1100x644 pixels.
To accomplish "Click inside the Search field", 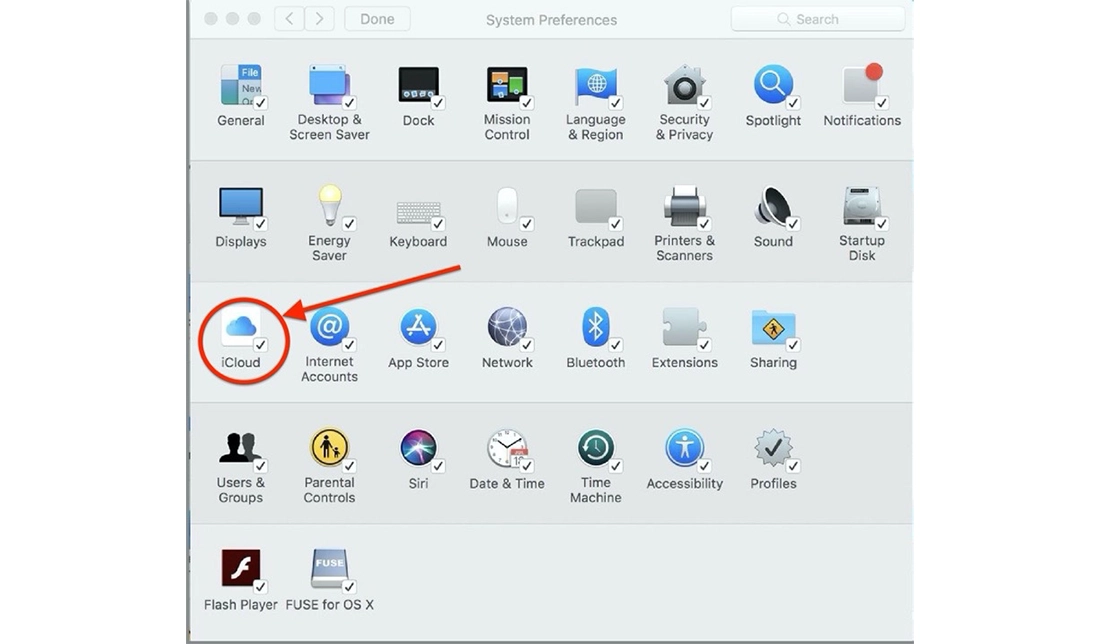I will [x=818, y=18].
